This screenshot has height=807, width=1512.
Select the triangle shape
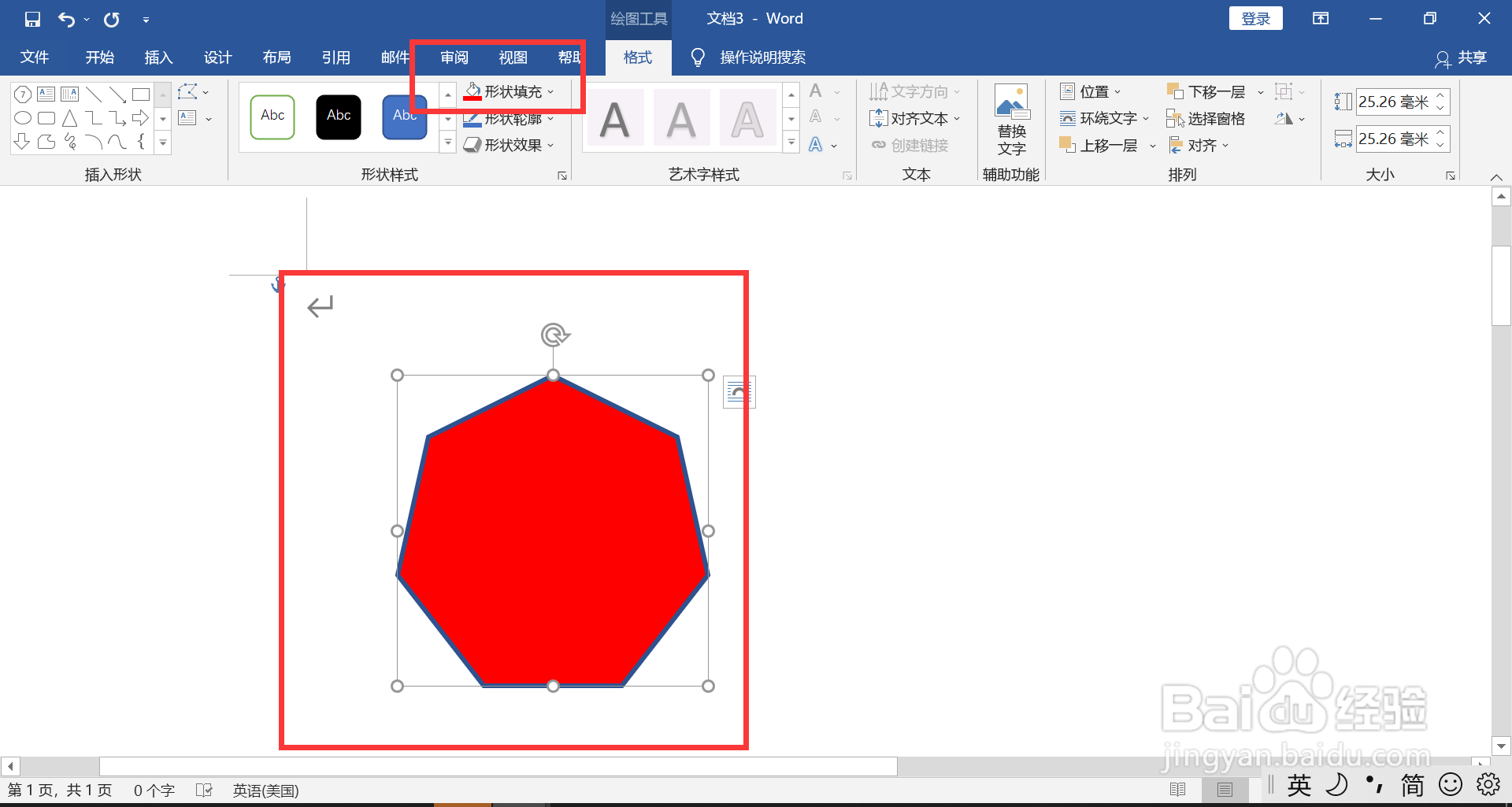click(70, 118)
